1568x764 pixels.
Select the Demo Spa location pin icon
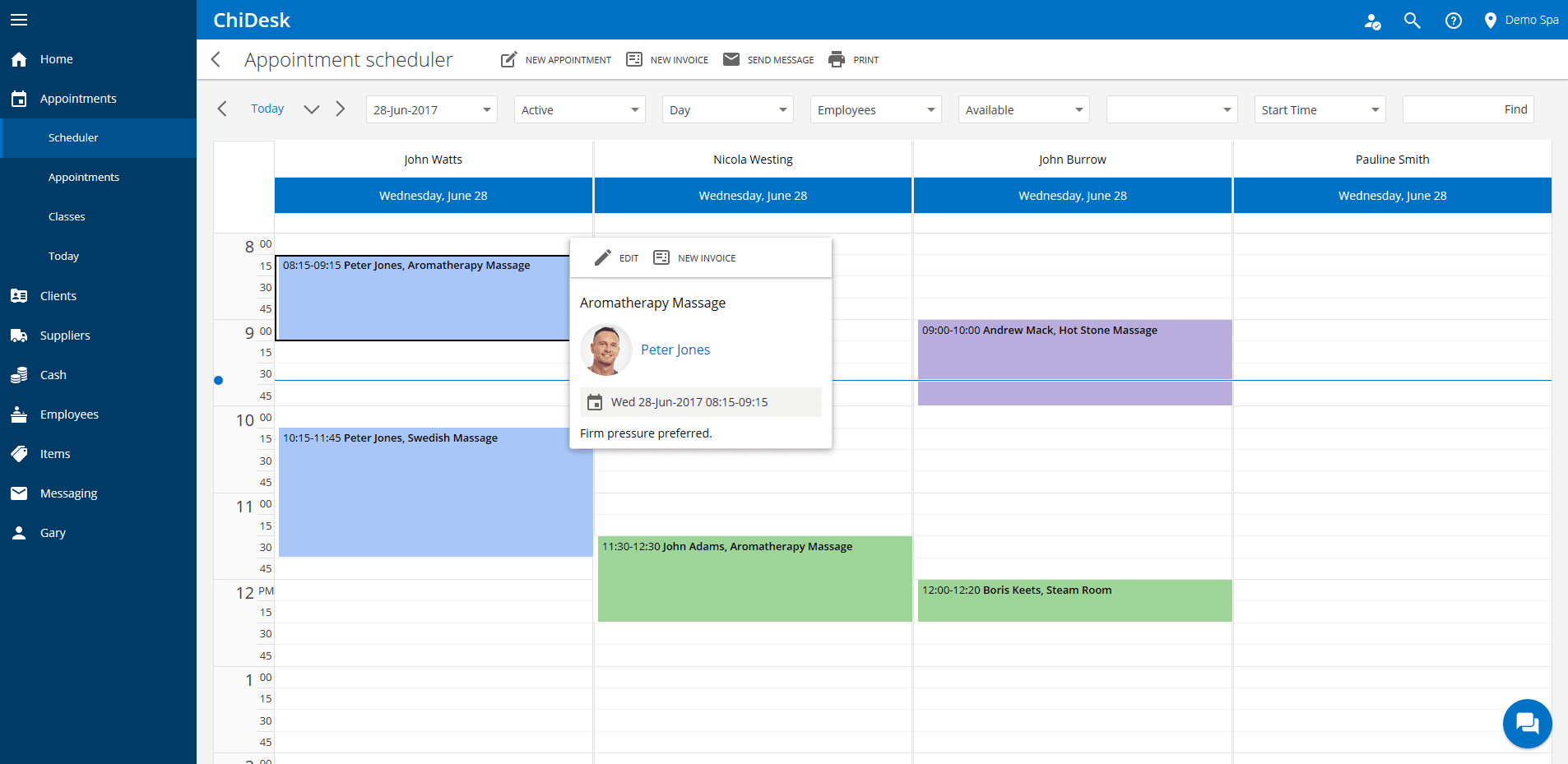coord(1491,21)
